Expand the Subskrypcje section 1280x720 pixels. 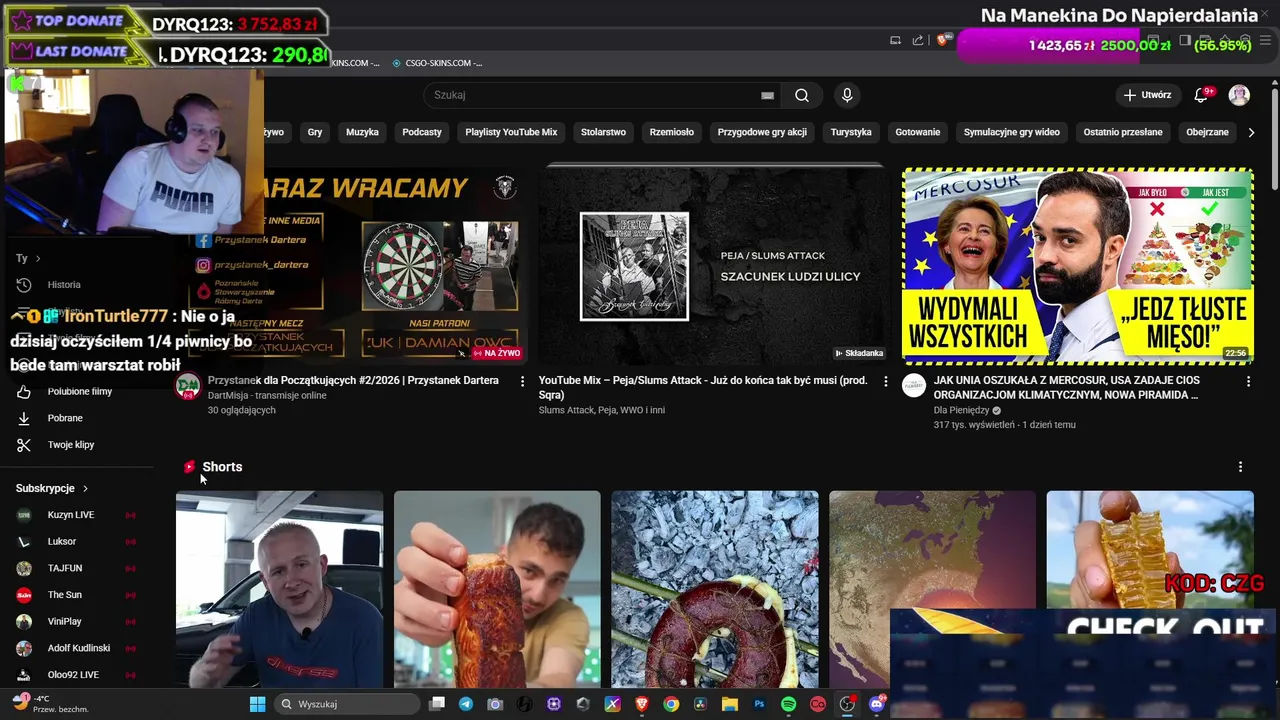52,488
